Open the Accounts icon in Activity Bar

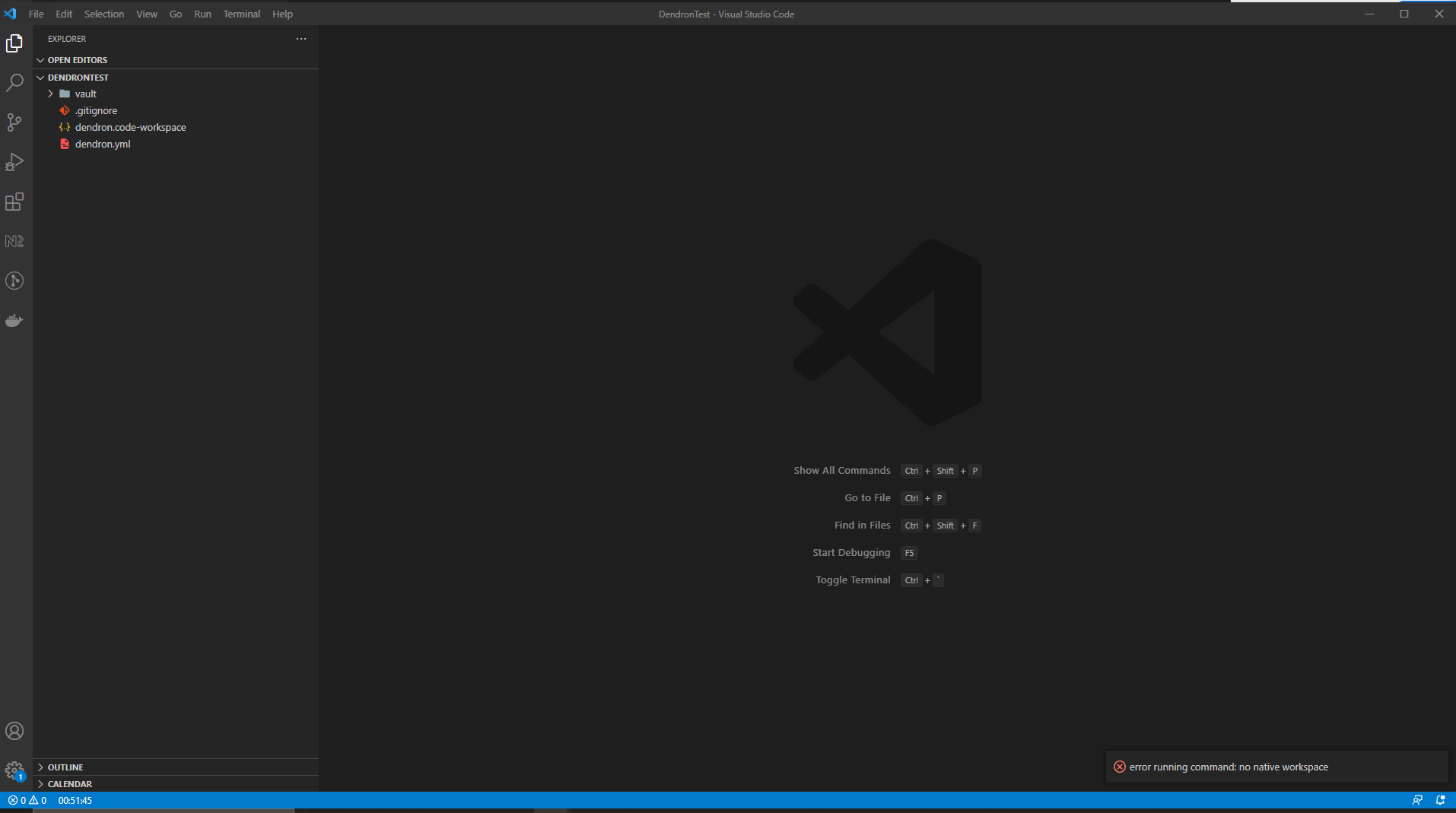[x=14, y=731]
